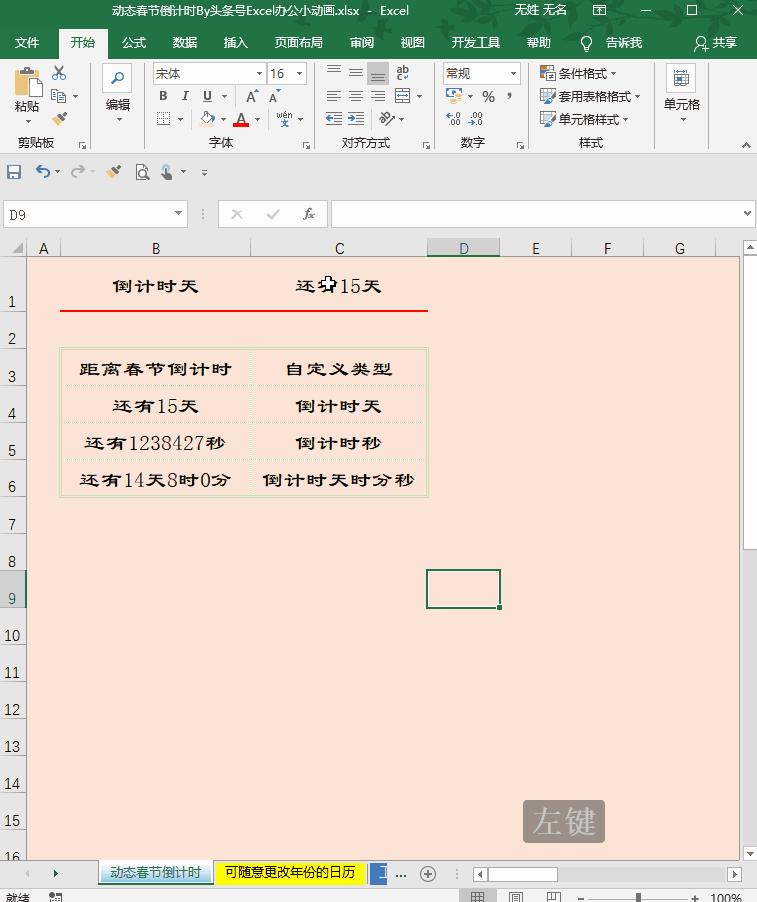Switch to the 插入 Insert tab
Viewport: 757px width, 902px height.
click(235, 43)
